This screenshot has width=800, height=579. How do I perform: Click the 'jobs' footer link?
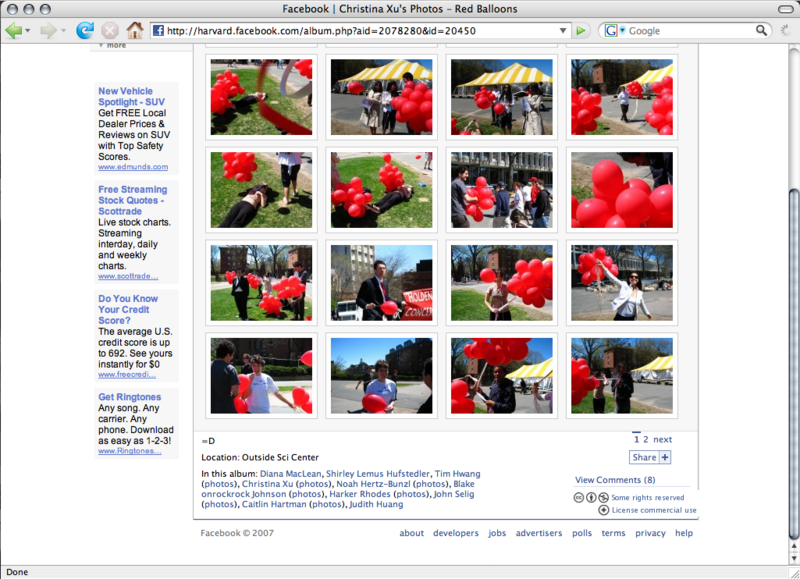tap(497, 533)
